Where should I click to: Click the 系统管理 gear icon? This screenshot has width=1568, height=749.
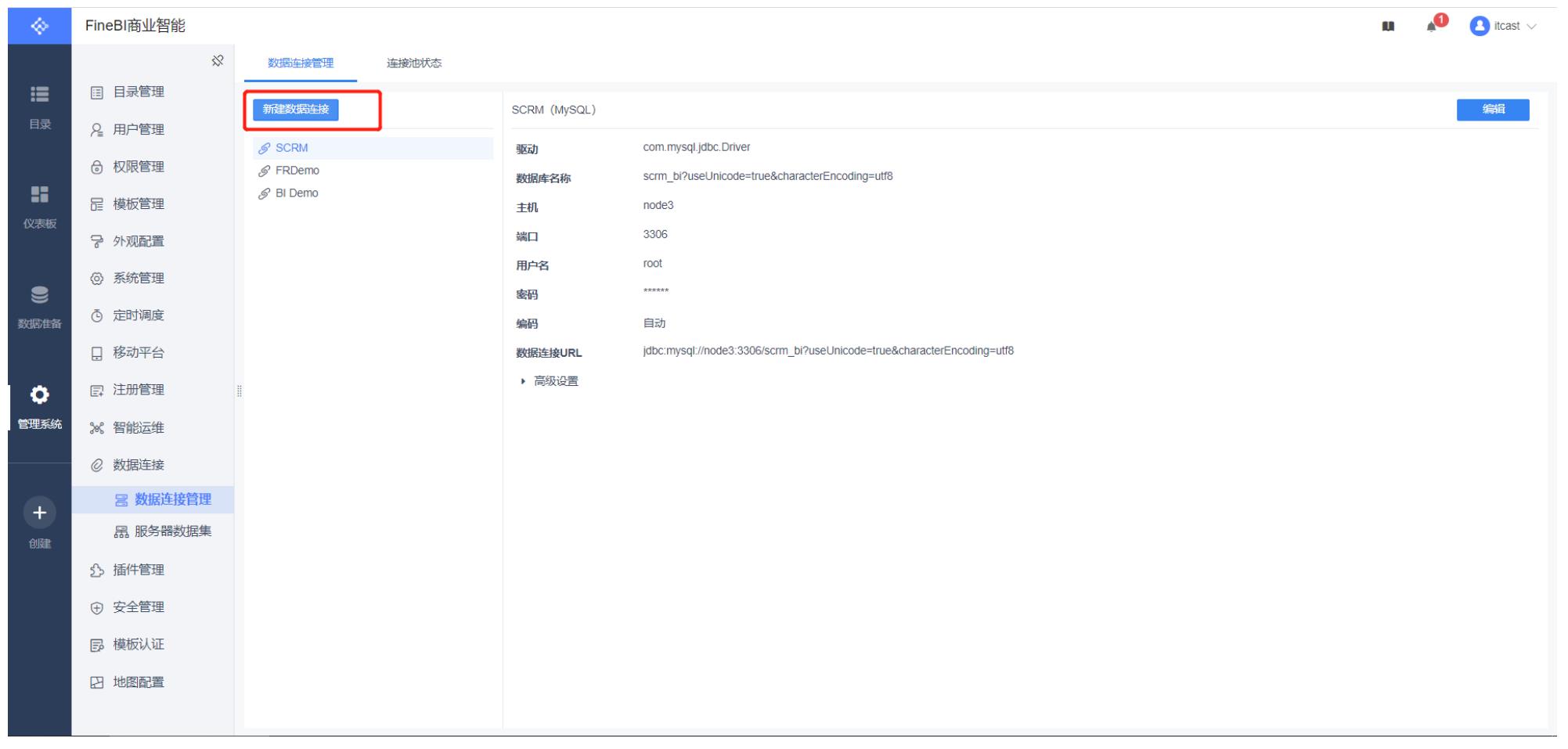[97, 279]
